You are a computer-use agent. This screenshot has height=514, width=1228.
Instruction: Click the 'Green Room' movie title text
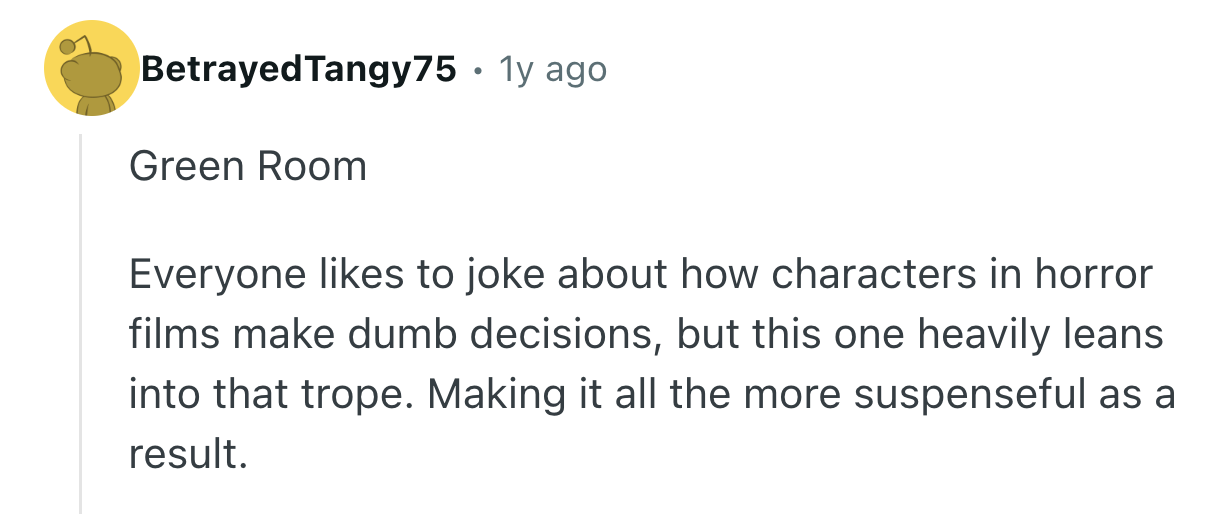click(x=247, y=166)
